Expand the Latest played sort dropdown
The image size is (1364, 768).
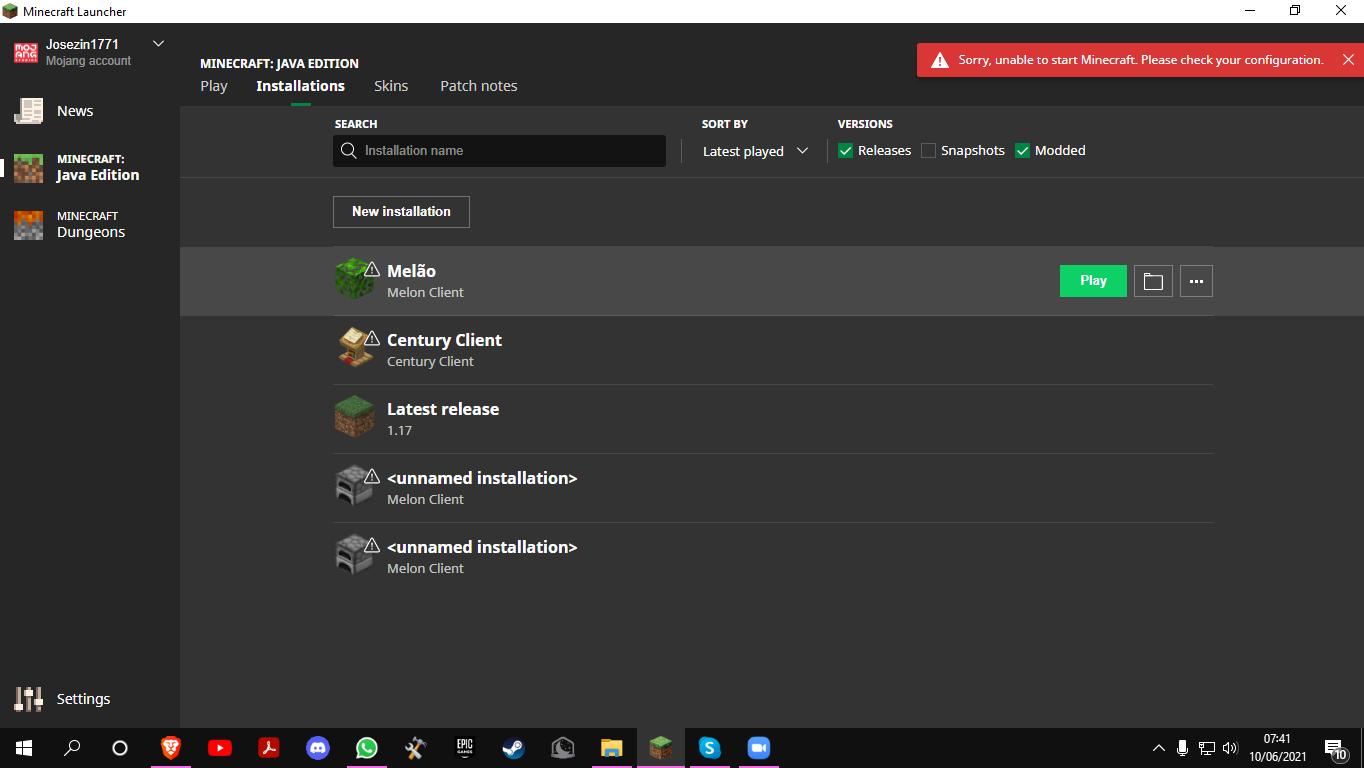(x=755, y=151)
